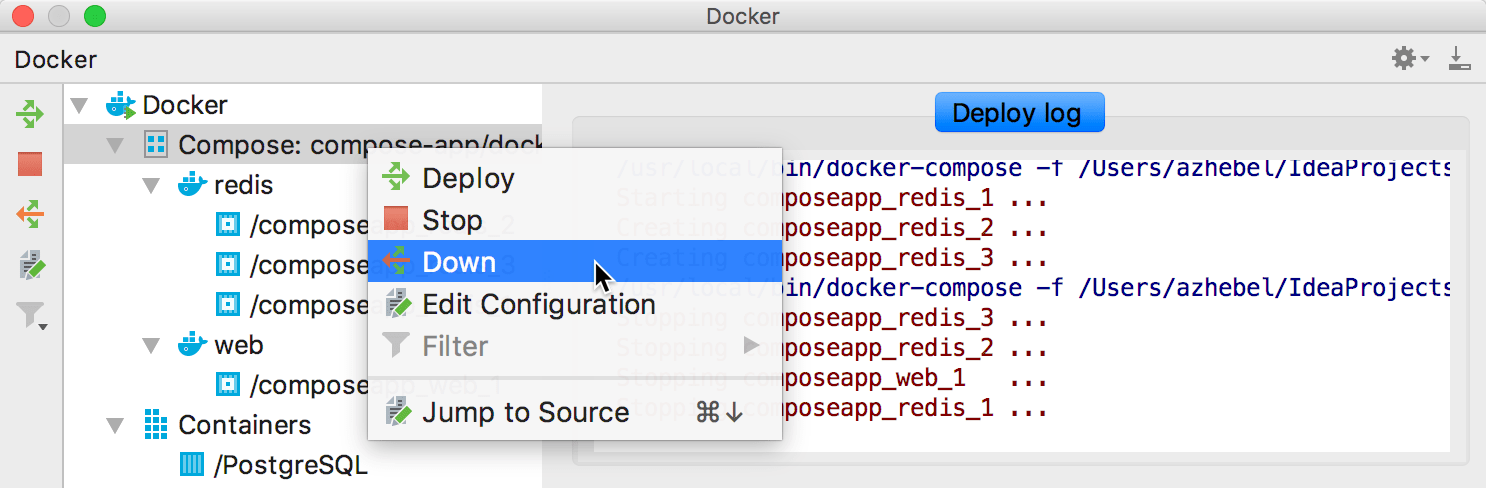This screenshot has width=1486, height=488.
Task: Click Edit Configuration icon in left toolbar
Action: (x=32, y=266)
